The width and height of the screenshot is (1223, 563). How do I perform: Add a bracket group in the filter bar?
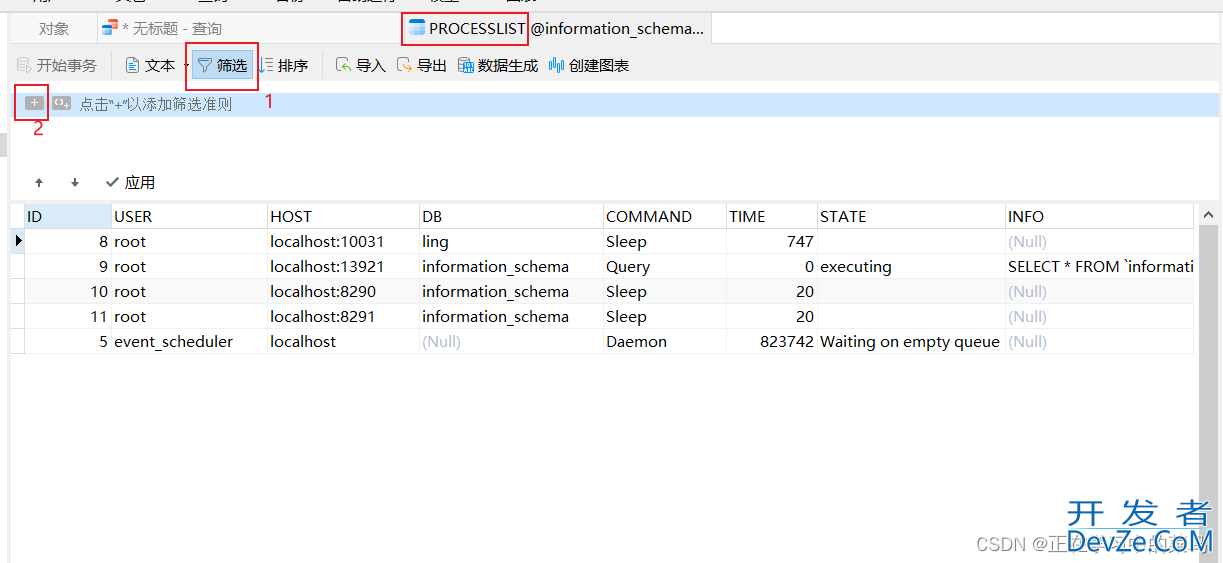click(62, 103)
